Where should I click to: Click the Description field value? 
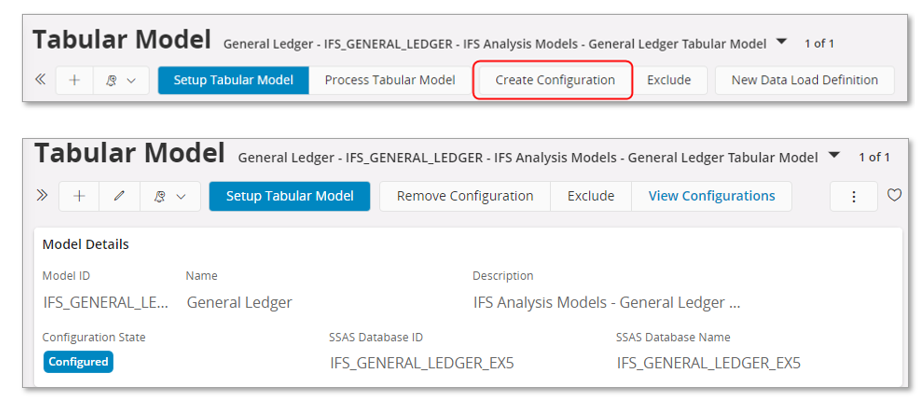tap(606, 302)
